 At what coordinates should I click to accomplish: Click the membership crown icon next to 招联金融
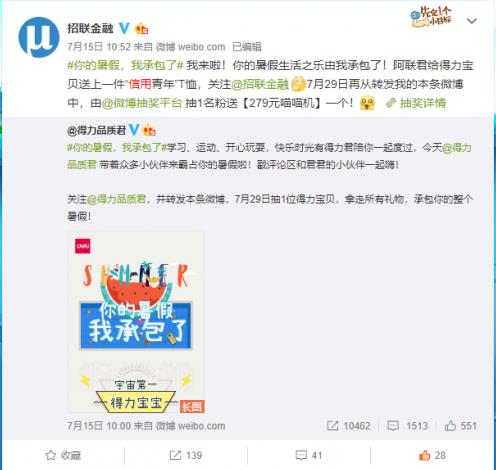pyautogui.click(x=142, y=29)
